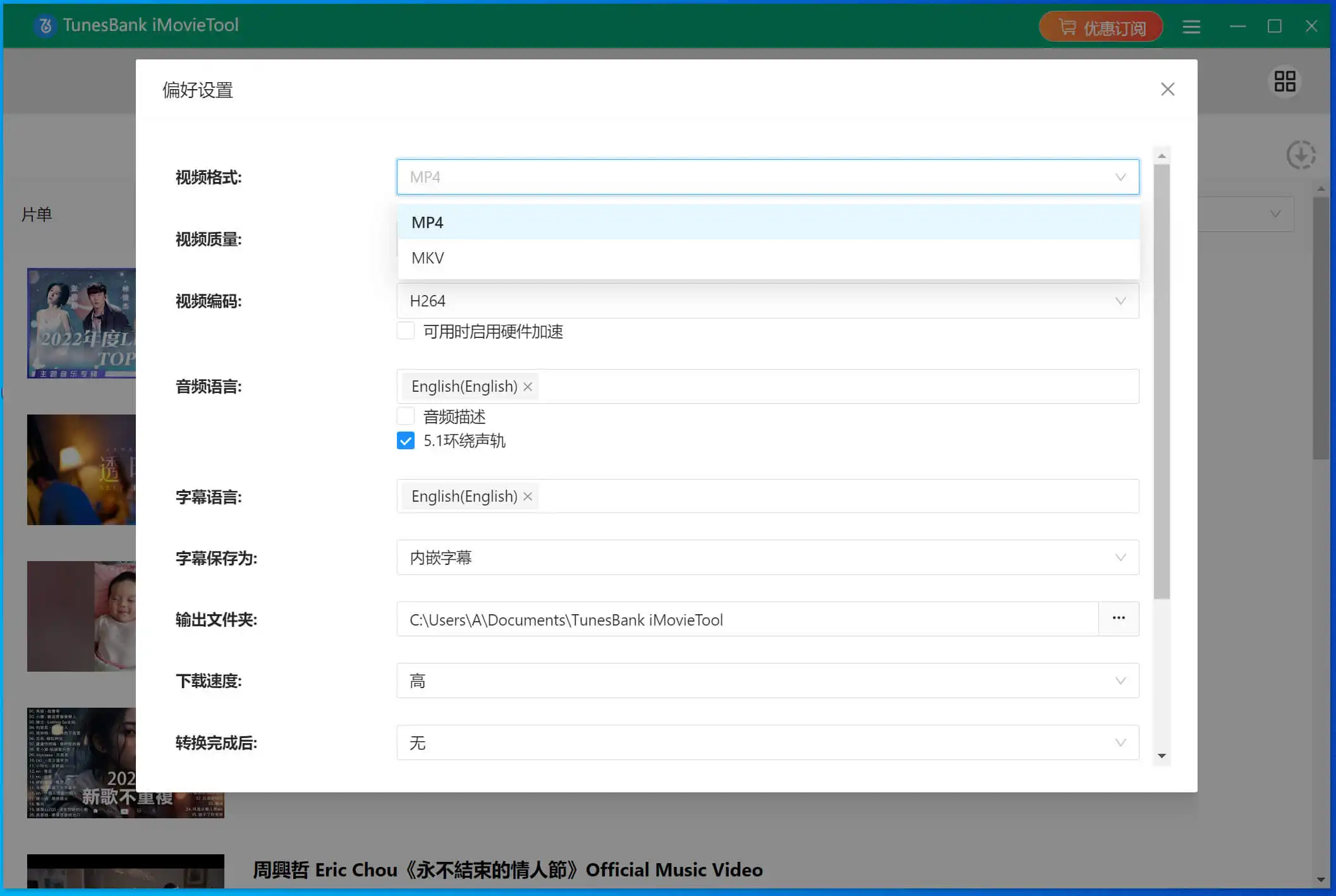
Task: Uncheck the 5.1环绕声轨 checkbox
Action: point(406,440)
